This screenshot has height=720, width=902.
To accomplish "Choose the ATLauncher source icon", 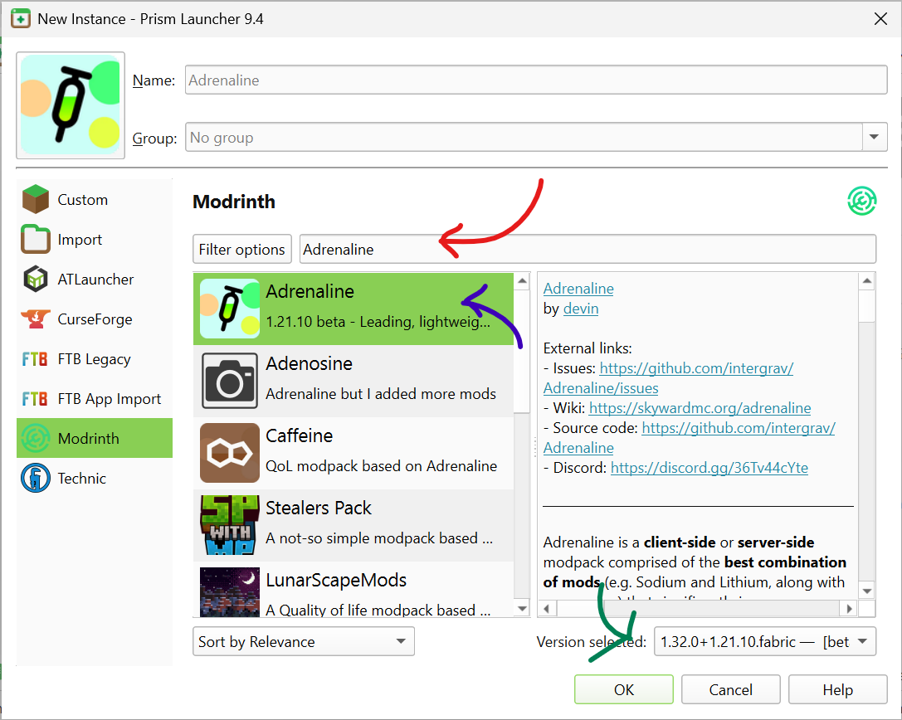I will tap(36, 280).
